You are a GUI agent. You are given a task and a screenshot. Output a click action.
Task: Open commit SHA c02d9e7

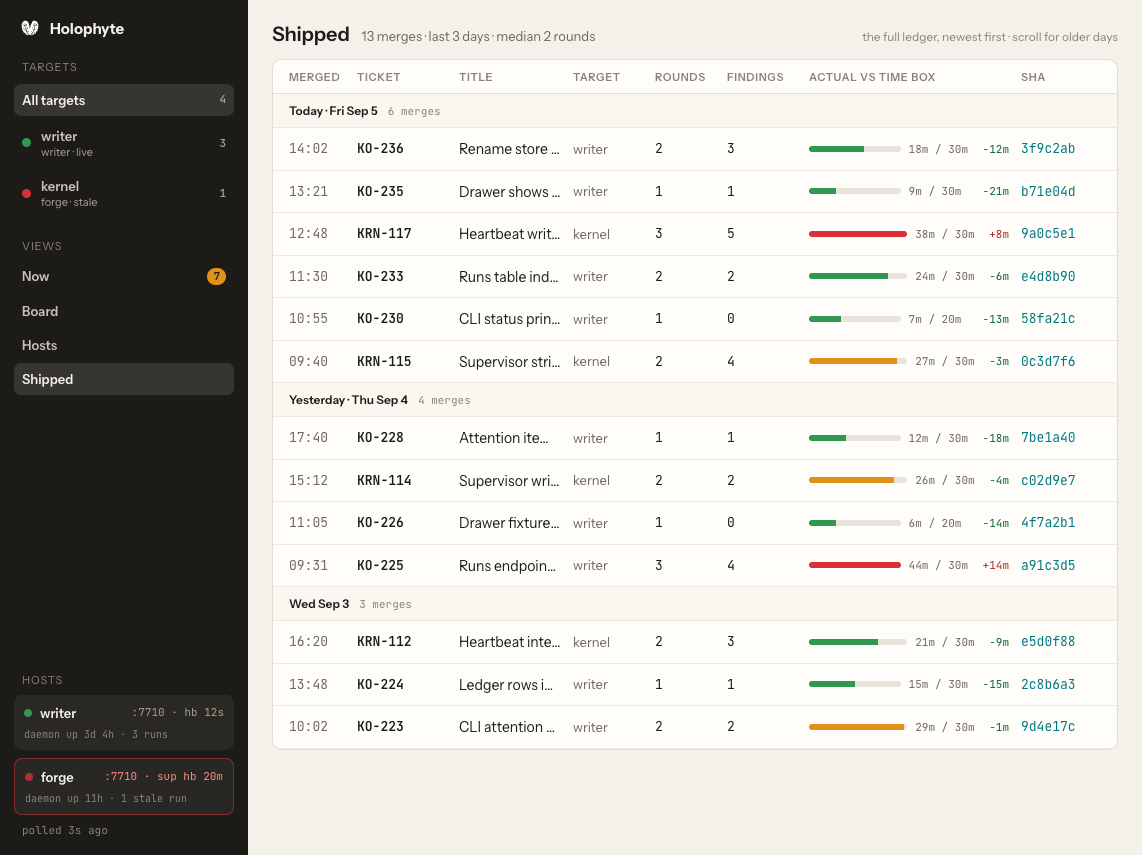coord(1048,481)
